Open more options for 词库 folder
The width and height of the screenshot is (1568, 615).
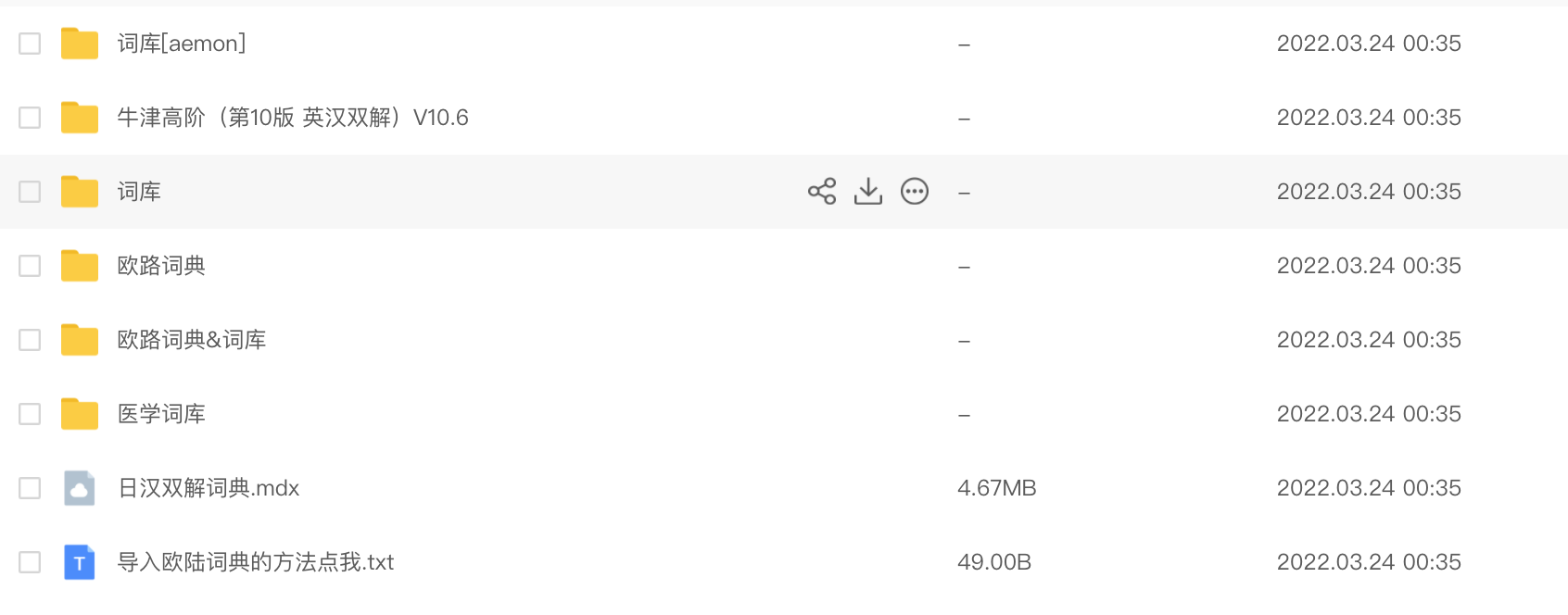click(914, 191)
